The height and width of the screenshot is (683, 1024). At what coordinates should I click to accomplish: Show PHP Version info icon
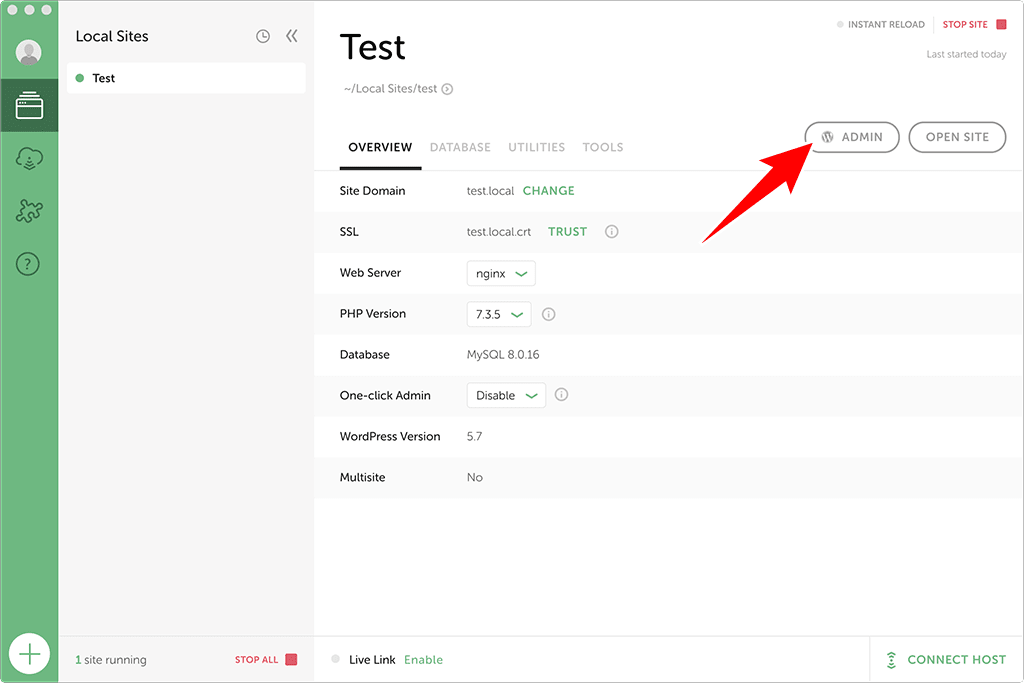point(549,314)
